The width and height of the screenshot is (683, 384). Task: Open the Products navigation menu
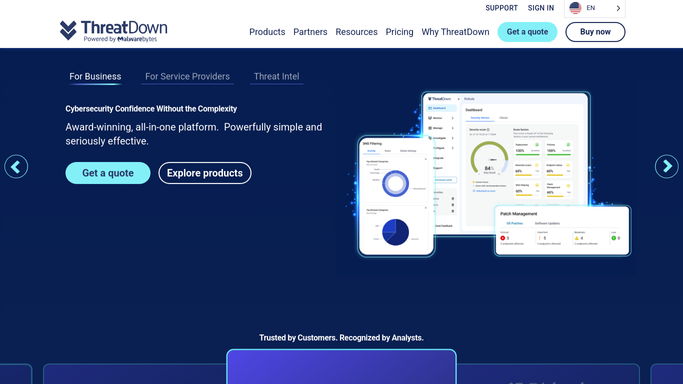(x=267, y=32)
